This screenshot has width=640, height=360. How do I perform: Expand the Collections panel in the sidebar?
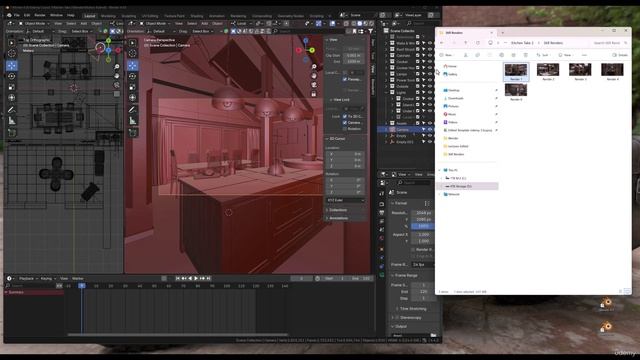pyautogui.click(x=327, y=210)
